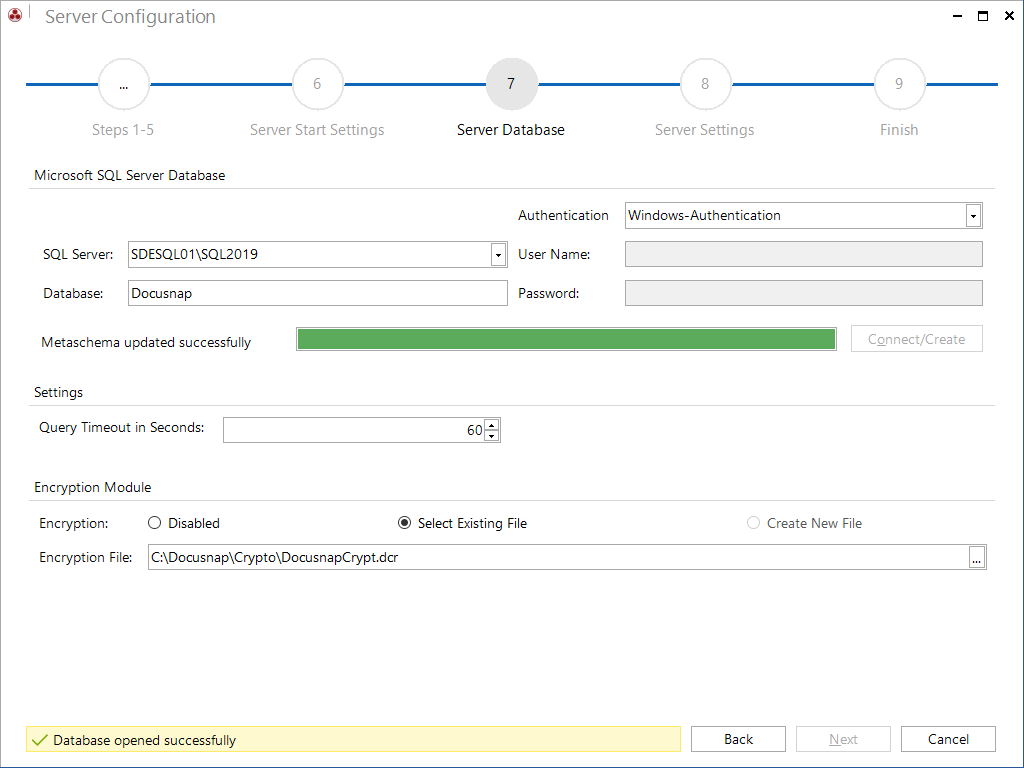Viewport: 1024px width, 768px height.
Task: Click 'Database opened successfully' status text
Action: coord(144,740)
